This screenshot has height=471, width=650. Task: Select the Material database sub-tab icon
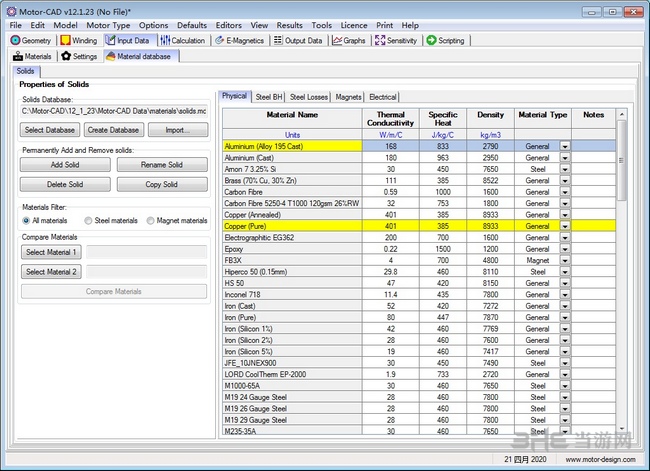[x=111, y=56]
